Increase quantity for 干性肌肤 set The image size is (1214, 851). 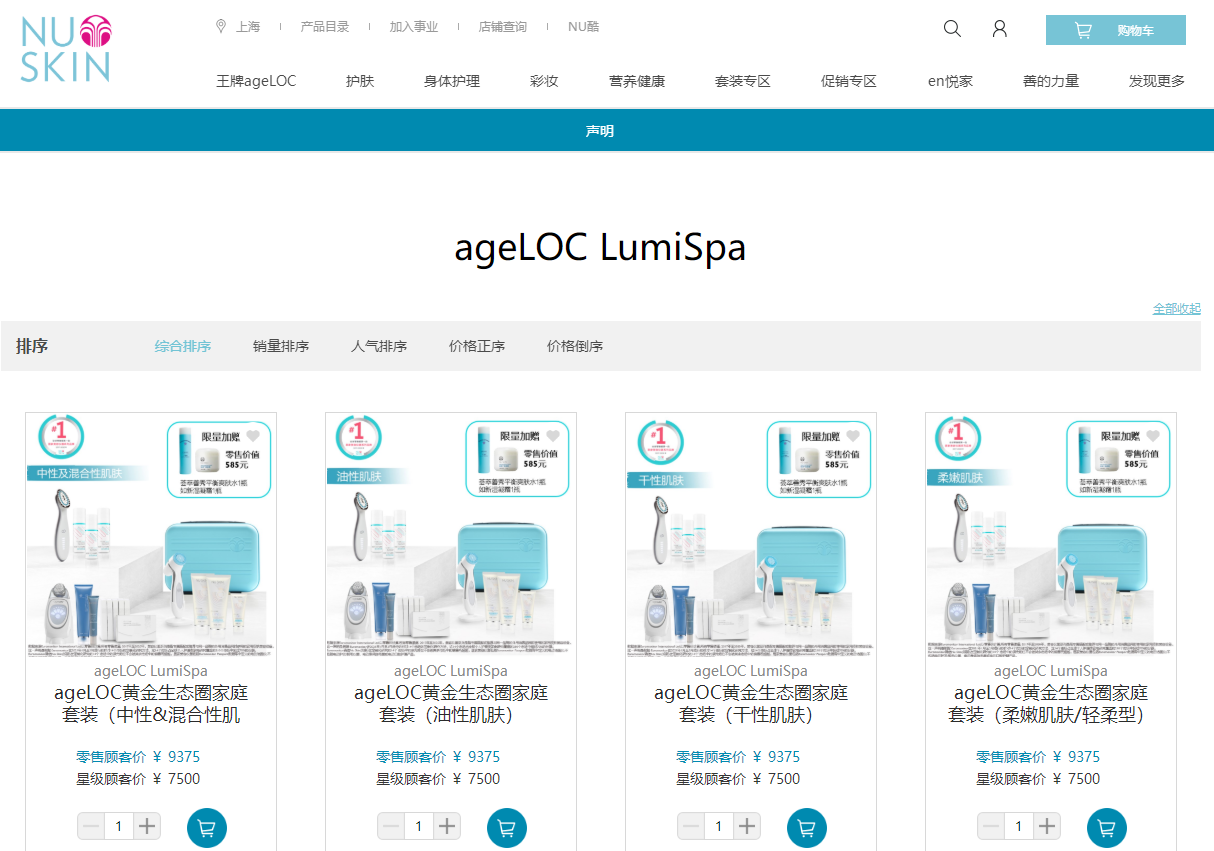coord(747,826)
